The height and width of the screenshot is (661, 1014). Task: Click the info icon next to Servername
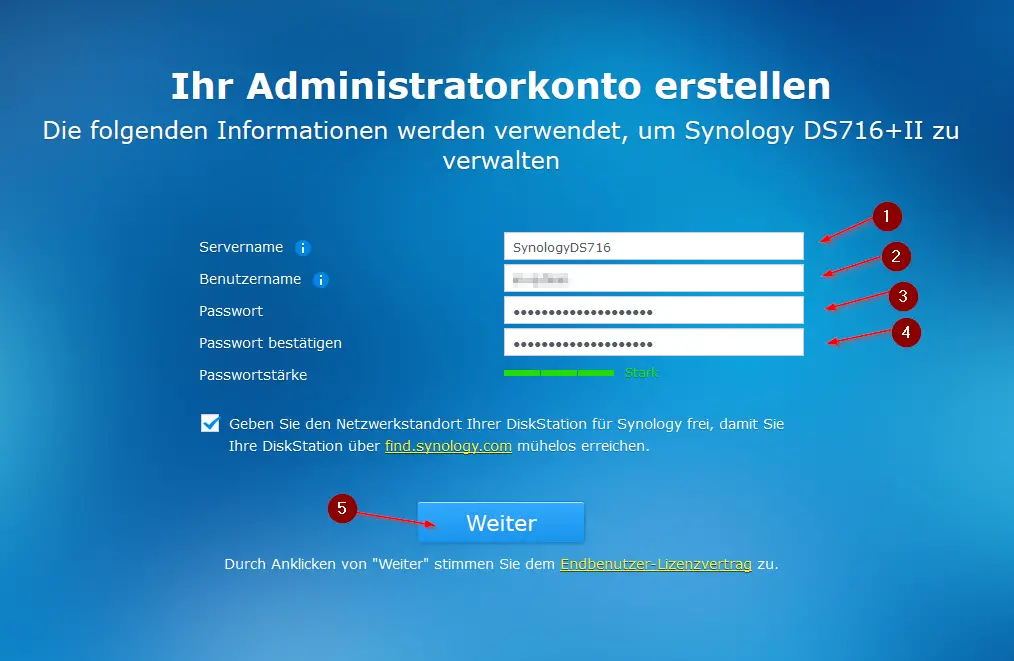pyautogui.click(x=303, y=248)
